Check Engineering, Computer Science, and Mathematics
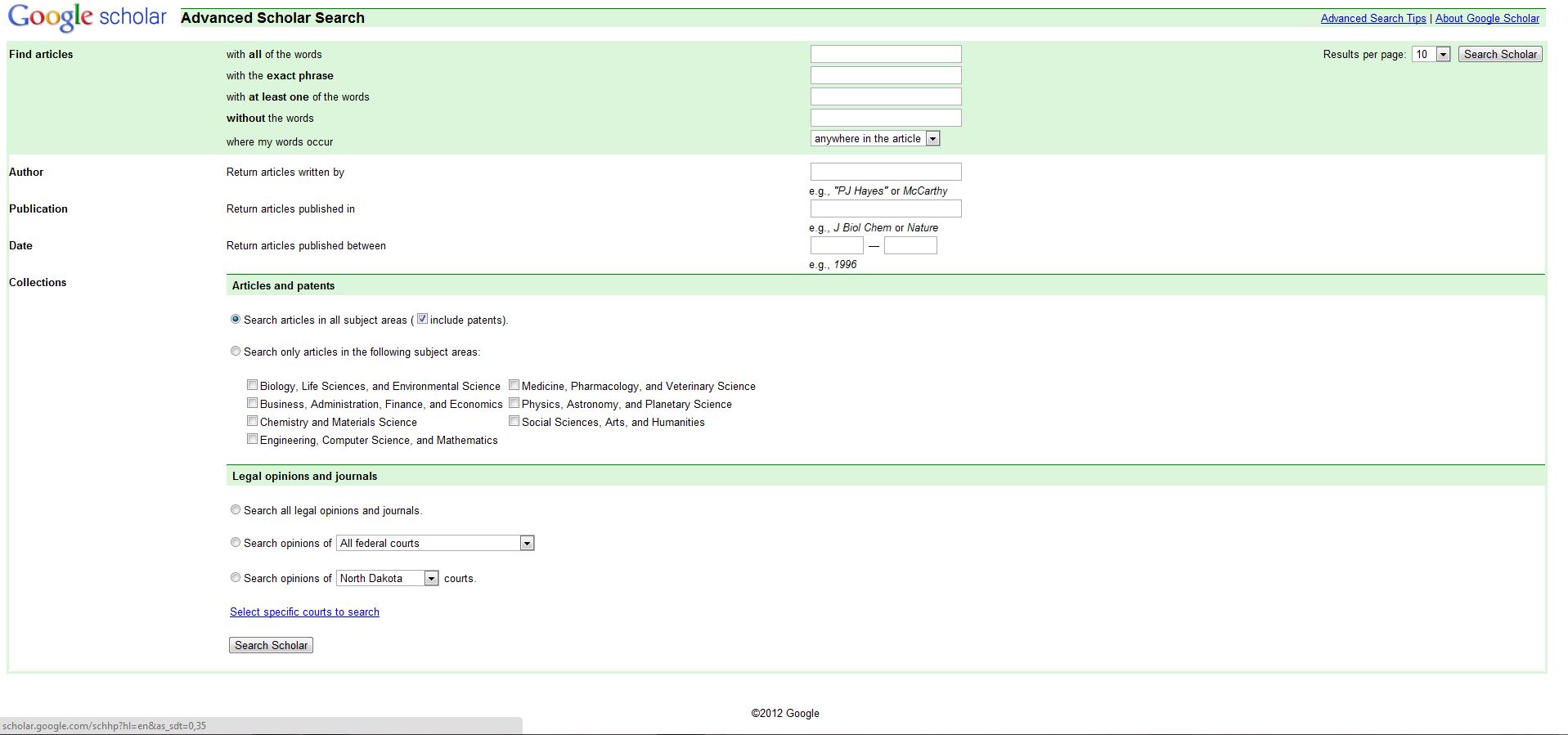Screen dimensions: 1568x735 tap(252, 439)
